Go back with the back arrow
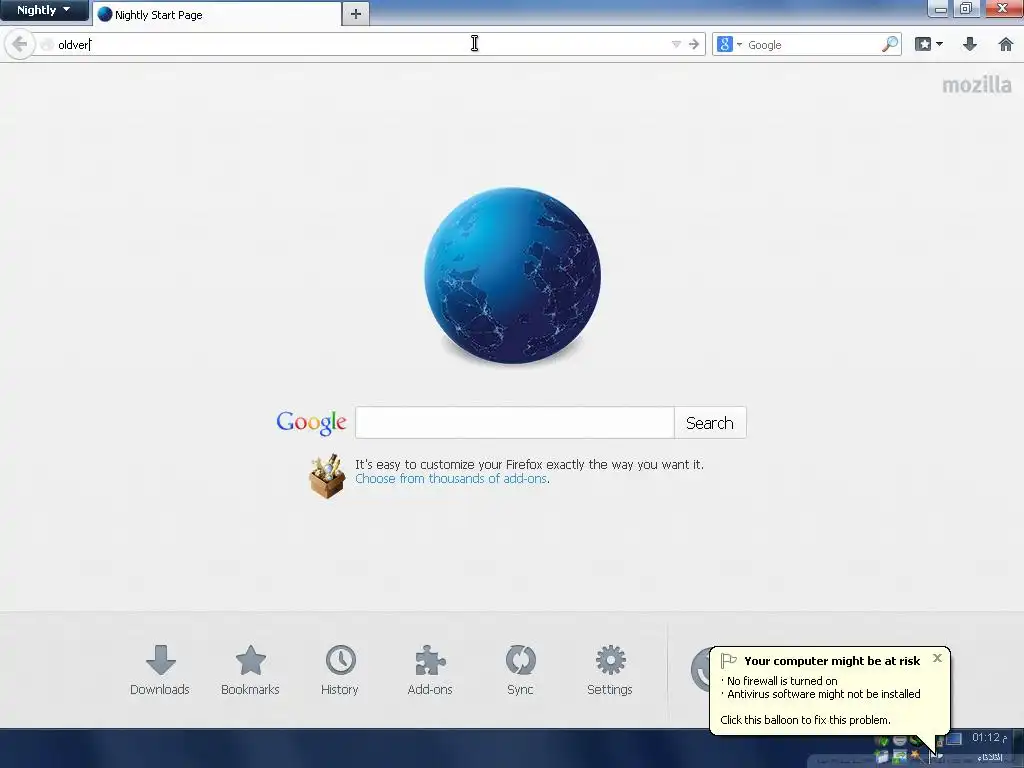This screenshot has height=768, width=1024. tap(20, 44)
